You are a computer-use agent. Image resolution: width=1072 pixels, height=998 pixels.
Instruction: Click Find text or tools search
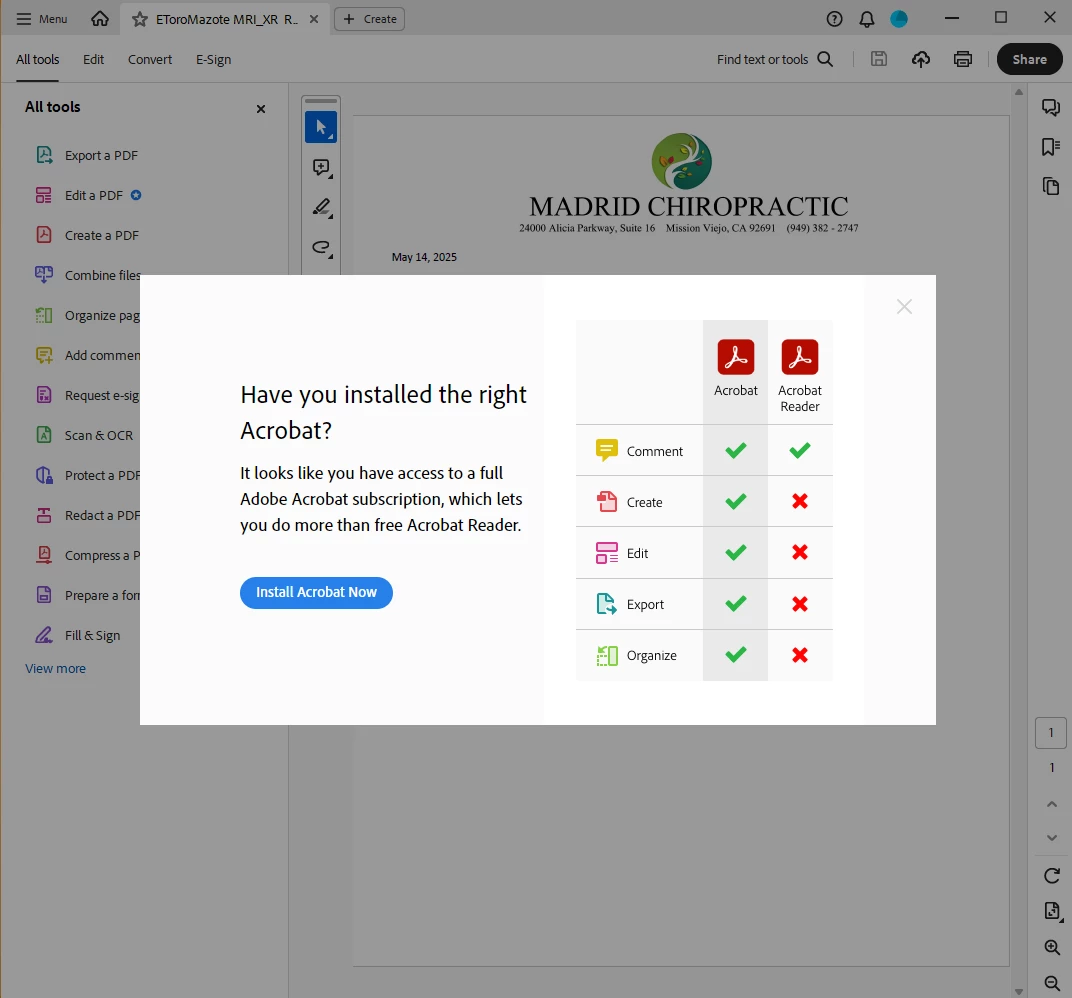[x=775, y=59]
